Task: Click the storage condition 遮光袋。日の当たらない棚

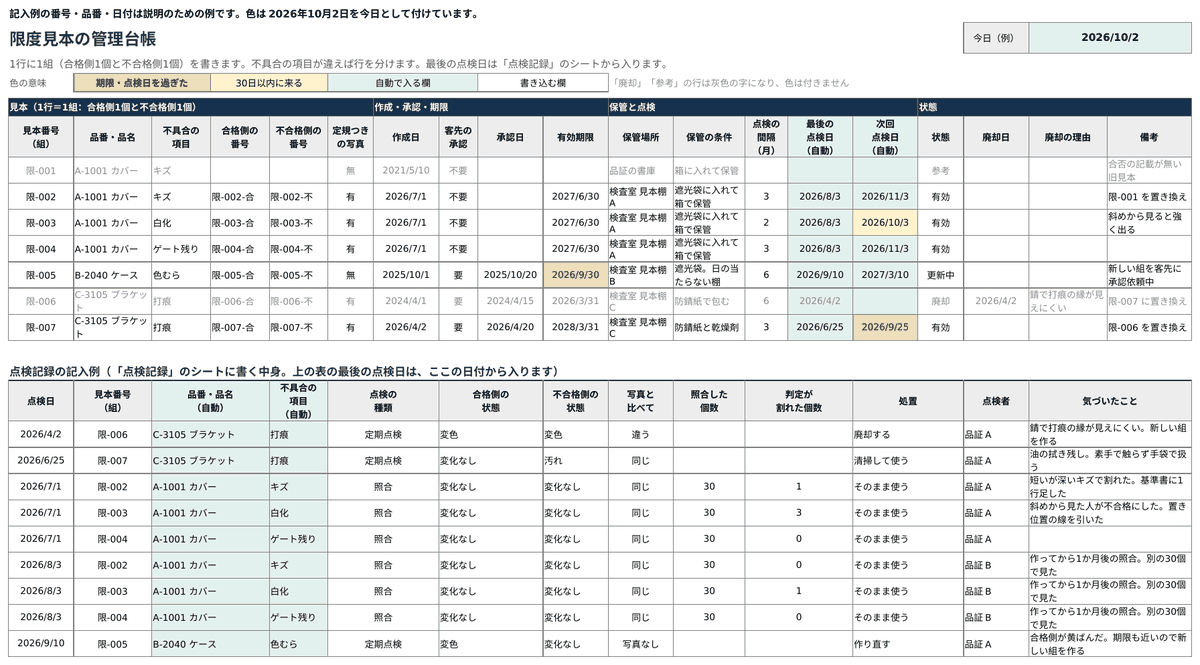Action: point(709,275)
